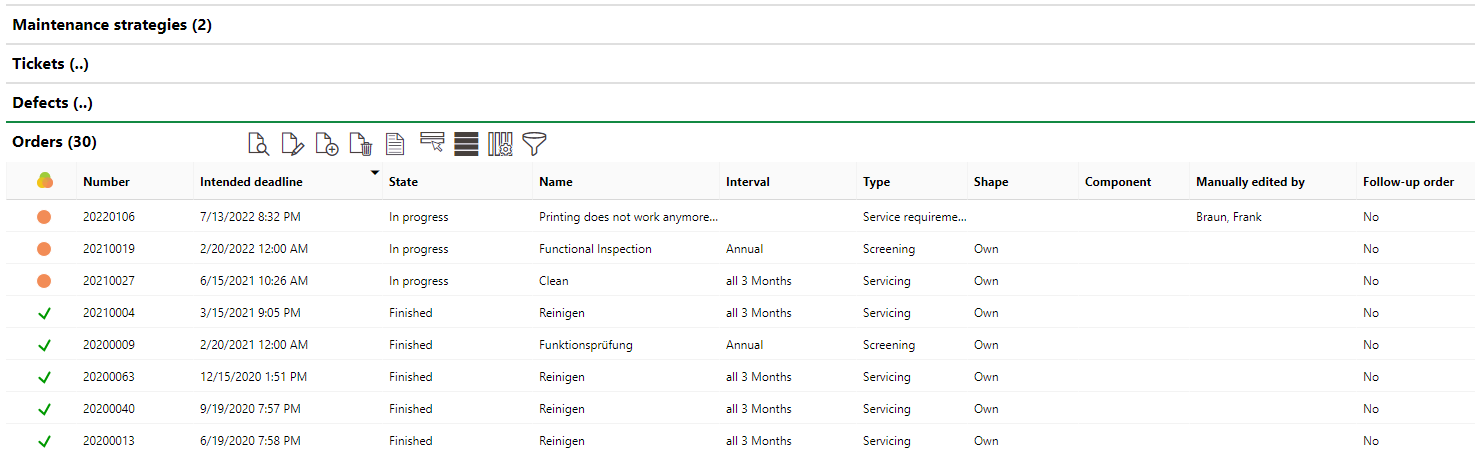Sort by the Shape column header

[x=991, y=182]
